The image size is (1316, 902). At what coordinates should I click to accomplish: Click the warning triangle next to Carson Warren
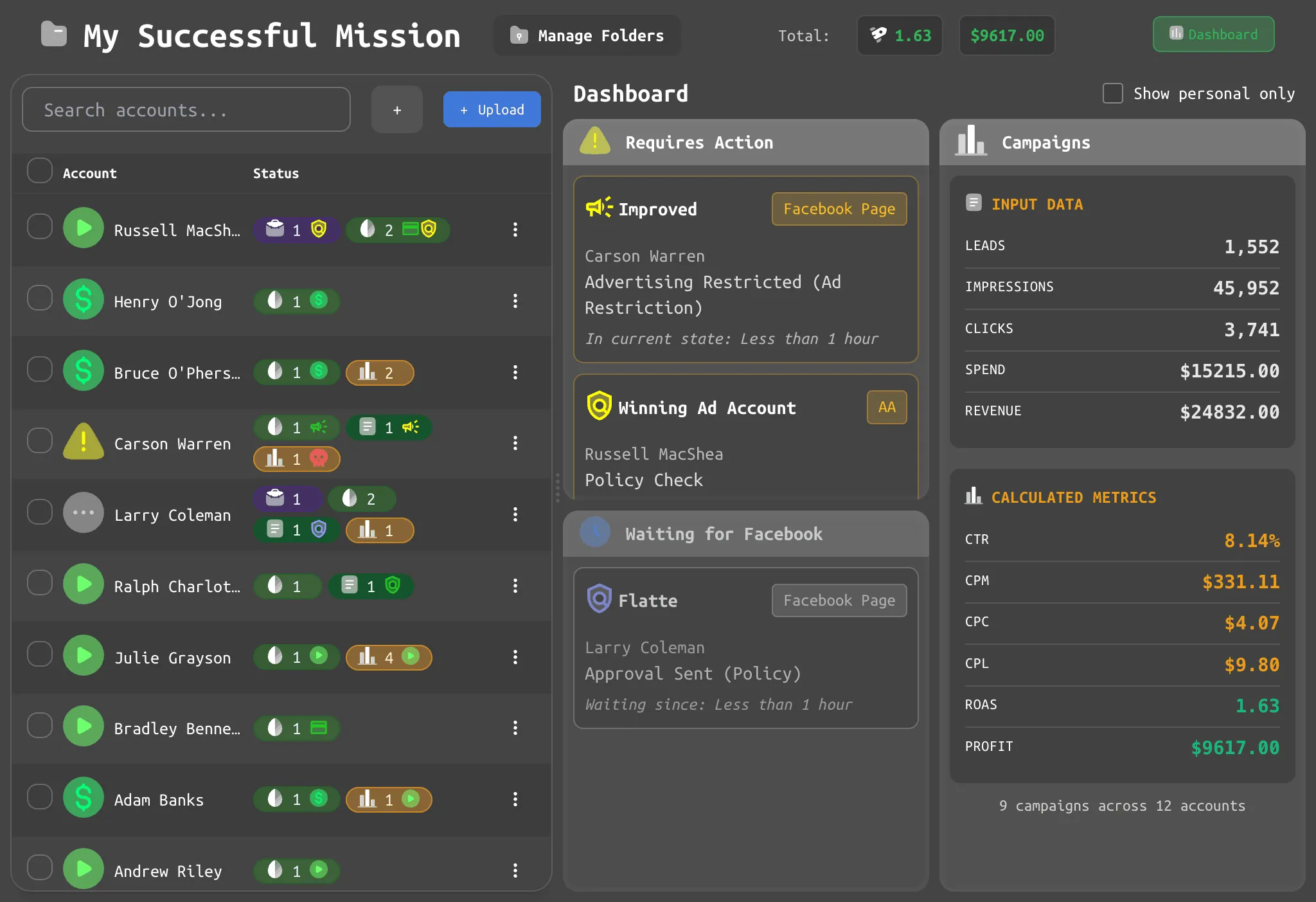coord(83,442)
